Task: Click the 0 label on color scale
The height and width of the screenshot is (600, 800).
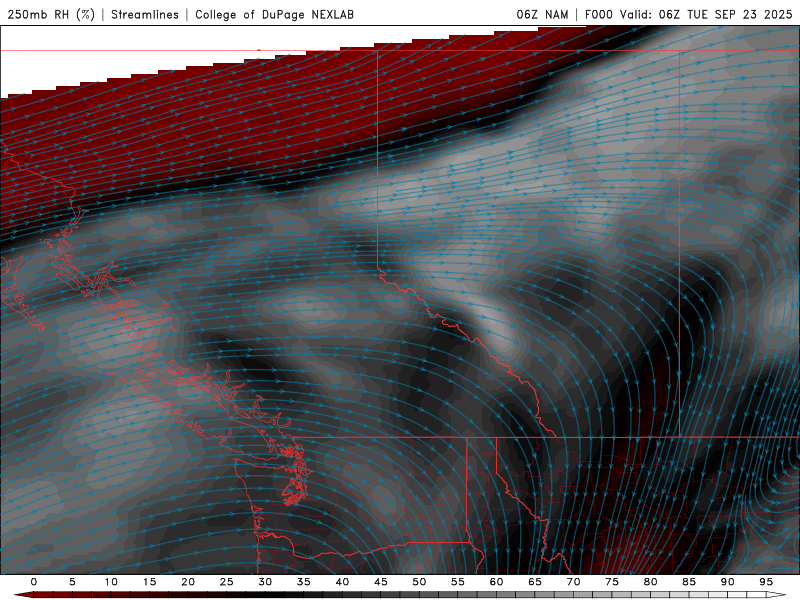Action: (x=34, y=582)
